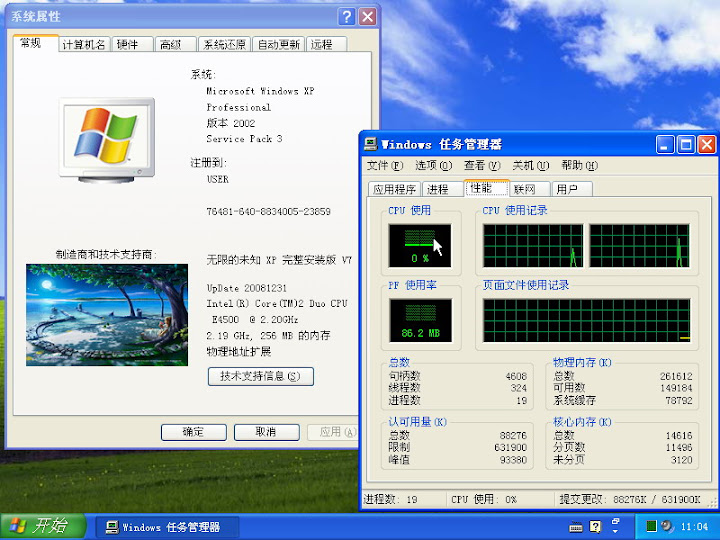Select the 常规 tab in 系统属性

(35, 43)
